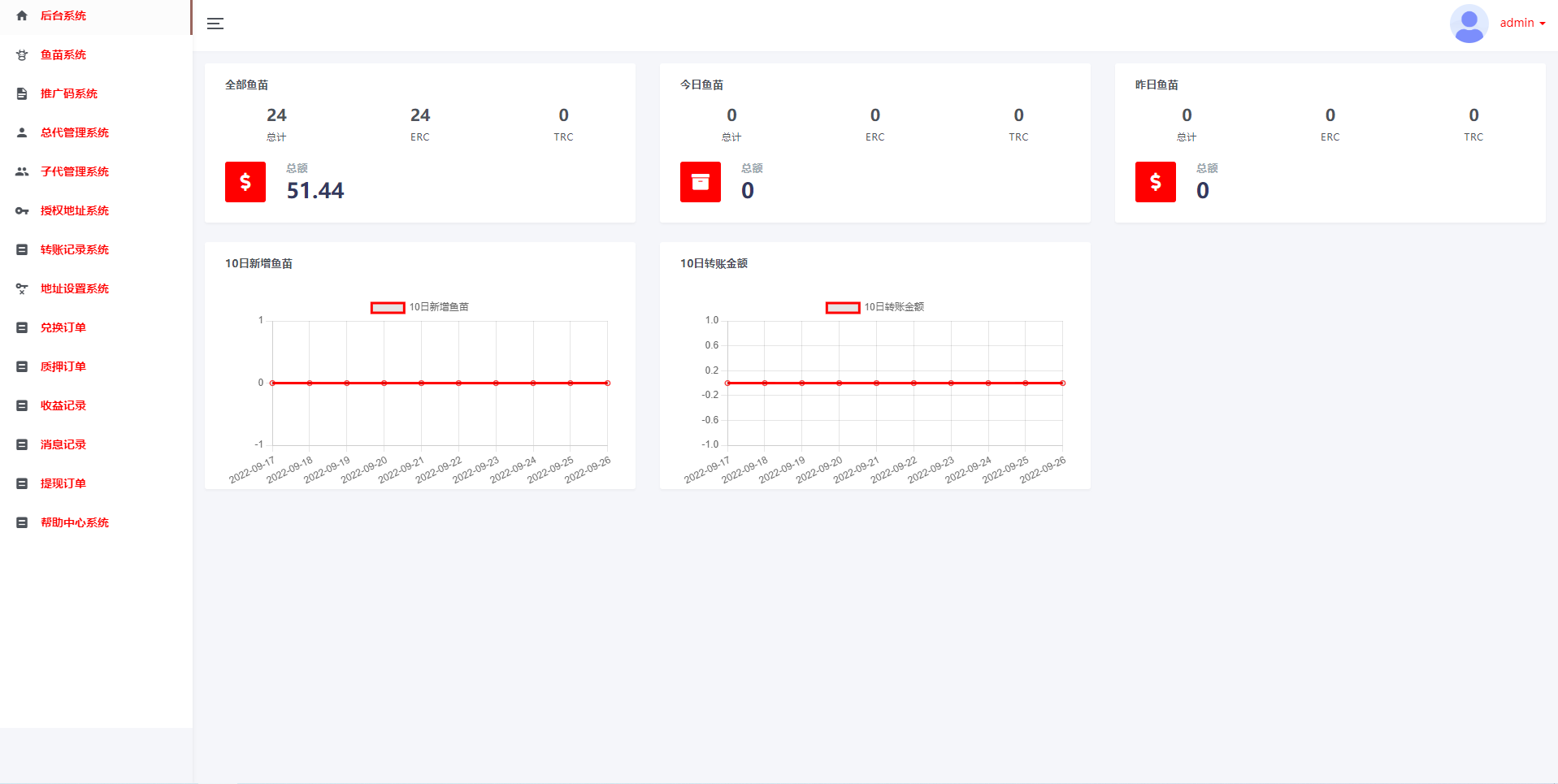Expand the 鱼苗系统 sidebar menu
The width and height of the screenshot is (1558, 784).
(x=63, y=54)
